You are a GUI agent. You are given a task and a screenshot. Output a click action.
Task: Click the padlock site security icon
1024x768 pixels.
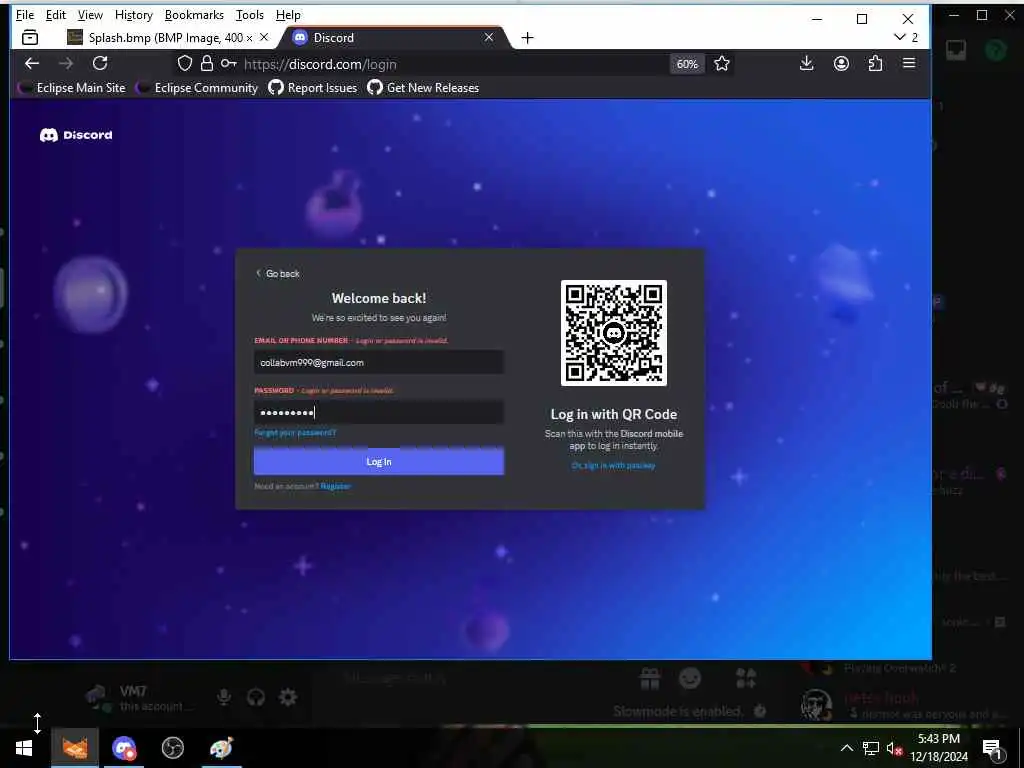pyautogui.click(x=206, y=63)
